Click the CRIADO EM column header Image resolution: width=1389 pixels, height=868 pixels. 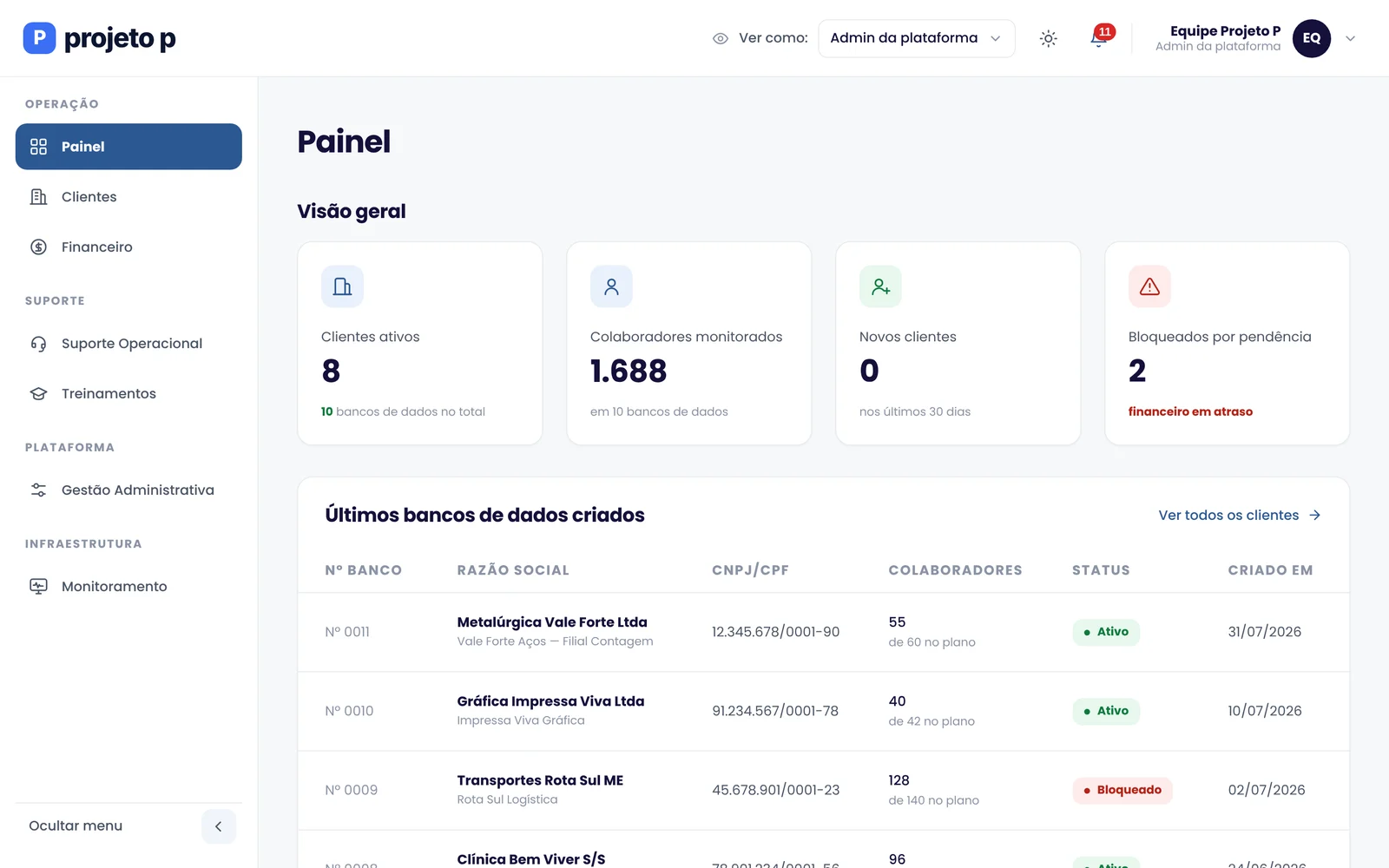point(1270,570)
